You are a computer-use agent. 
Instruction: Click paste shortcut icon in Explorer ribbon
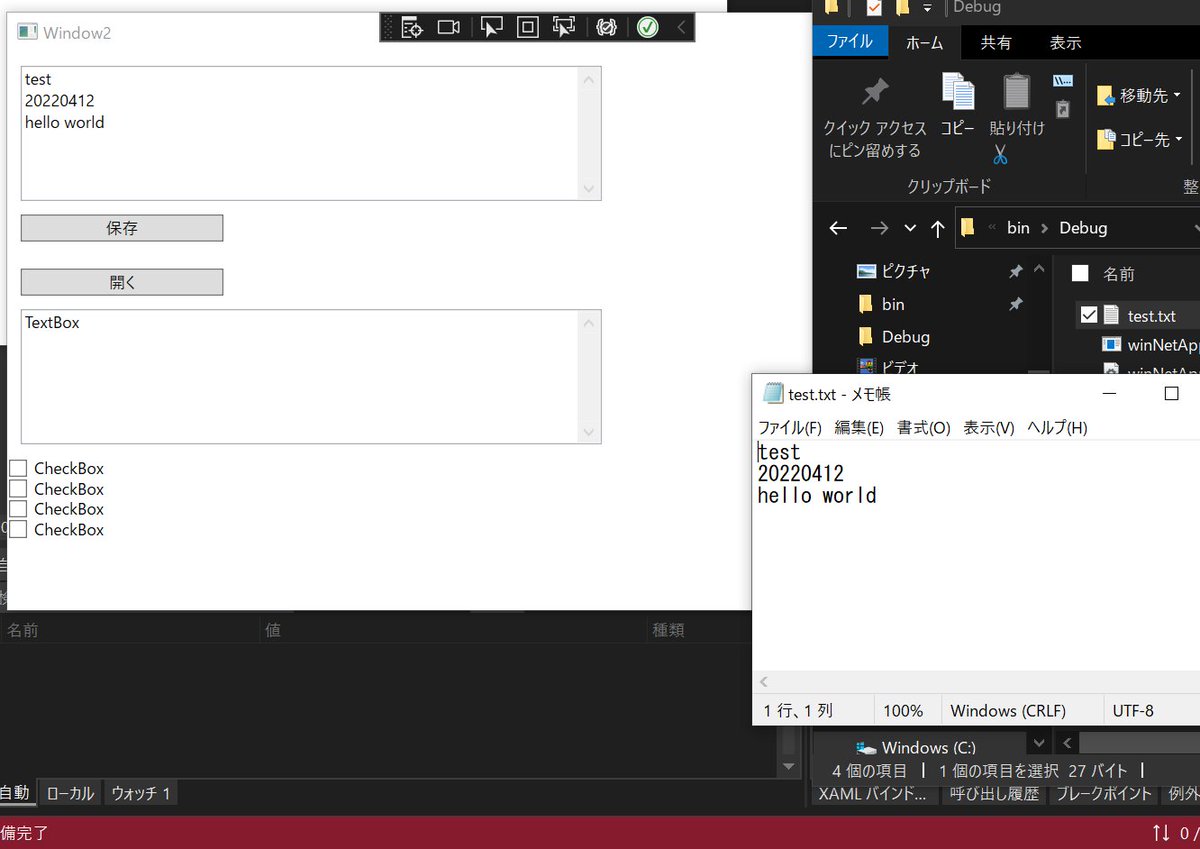click(1063, 110)
